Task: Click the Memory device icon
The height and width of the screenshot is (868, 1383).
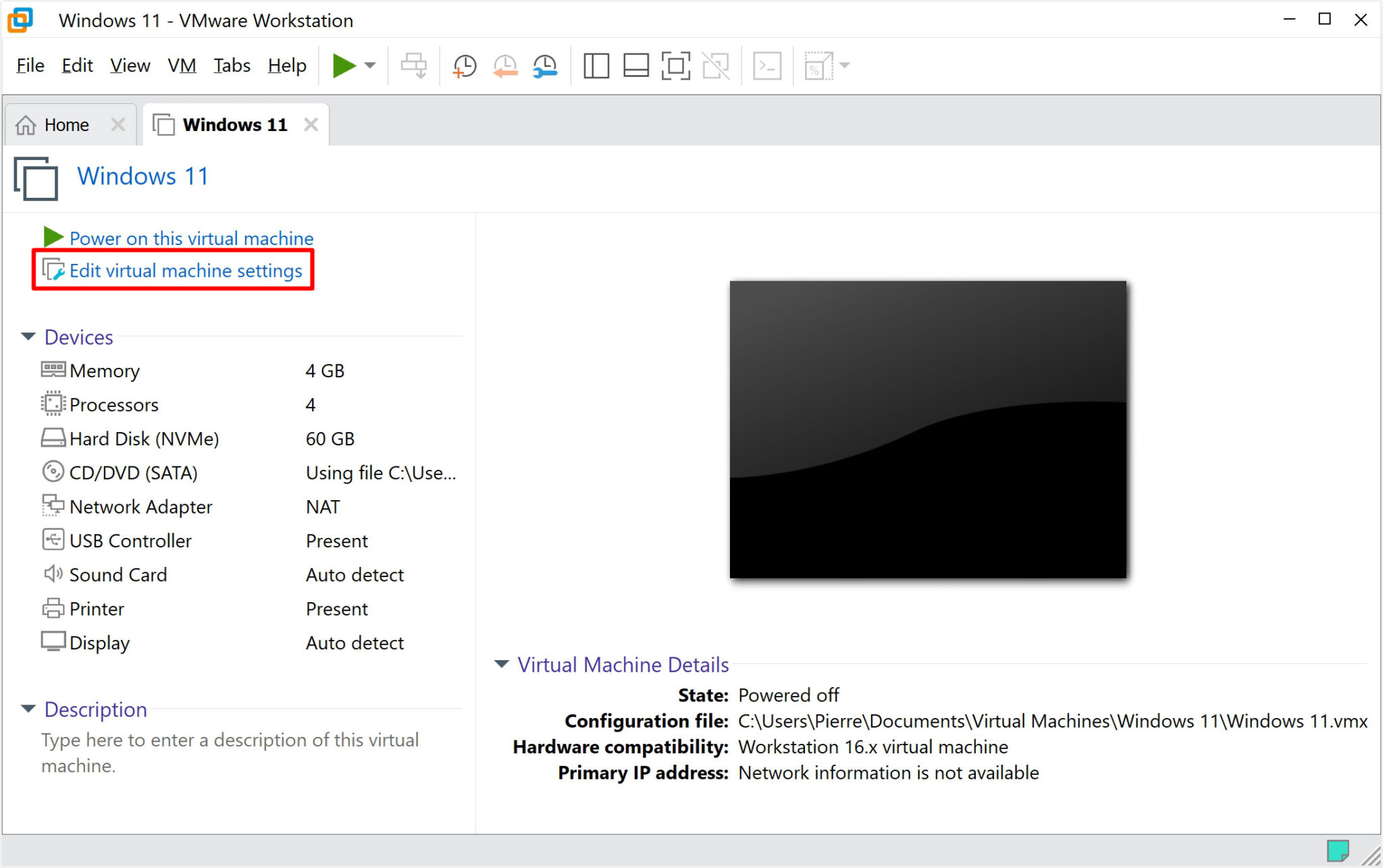Action: (x=52, y=370)
